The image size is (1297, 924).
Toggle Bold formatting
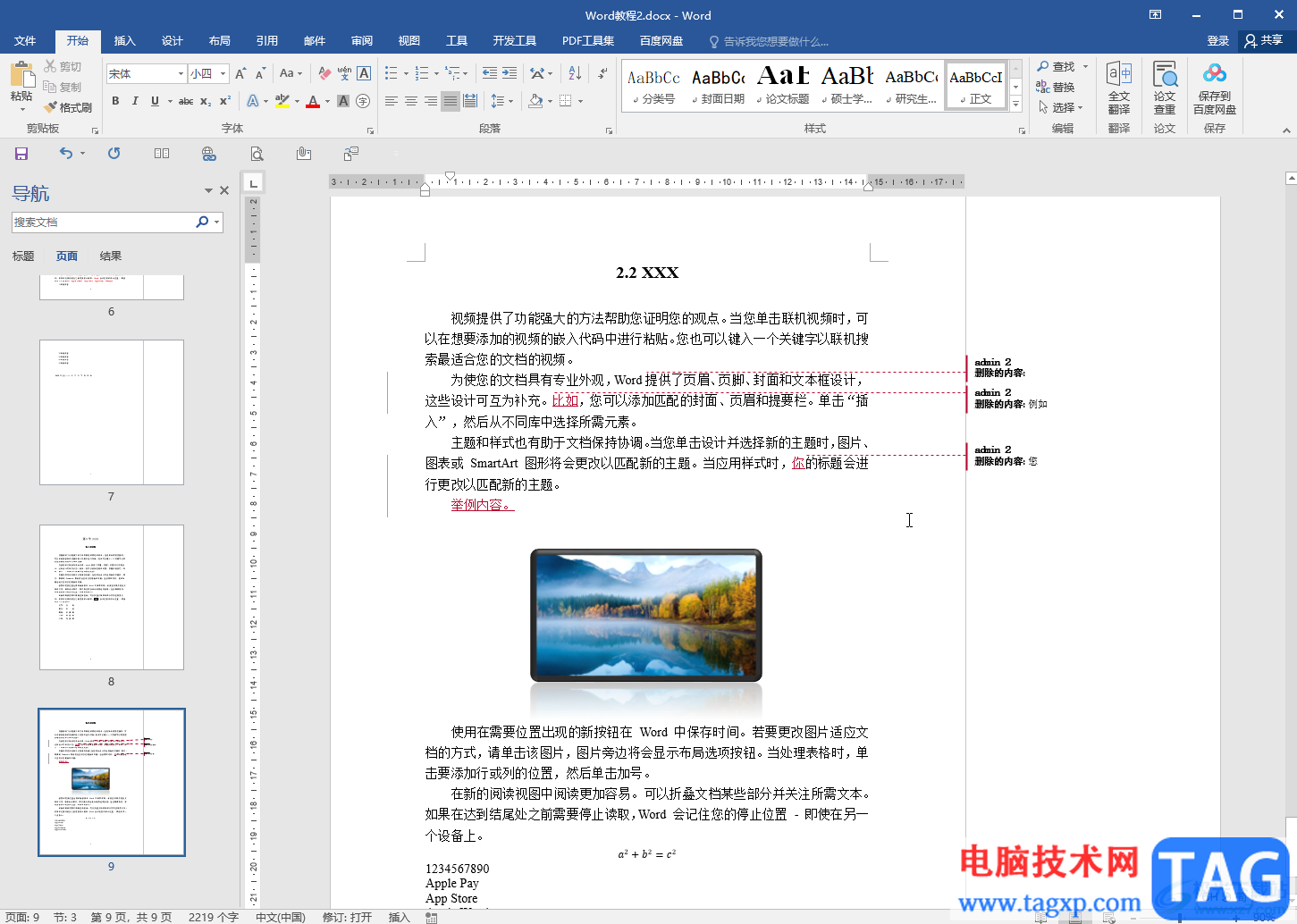(x=115, y=101)
